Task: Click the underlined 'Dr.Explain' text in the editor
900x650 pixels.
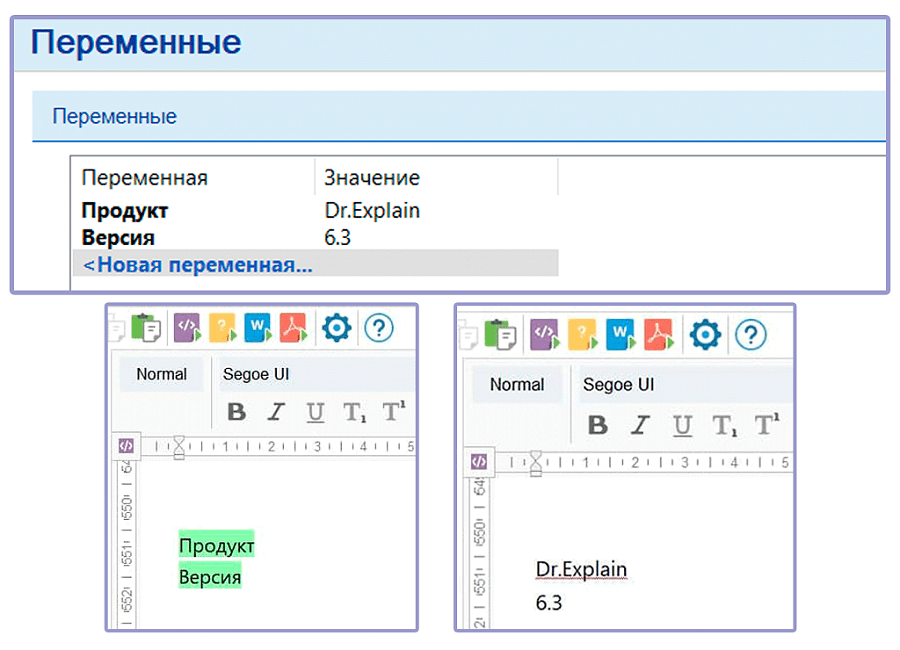Action: tap(581, 569)
